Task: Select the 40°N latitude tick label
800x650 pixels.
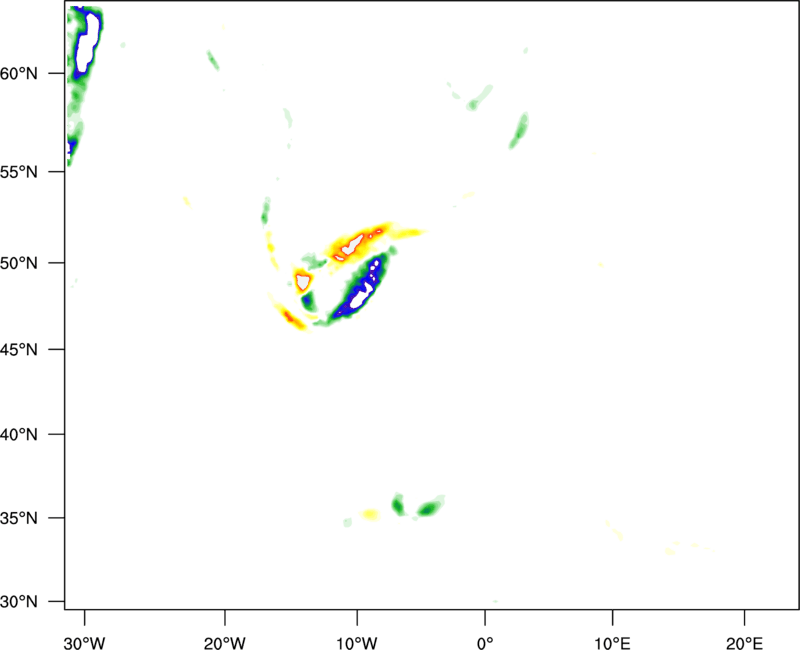Action: coord(19,435)
